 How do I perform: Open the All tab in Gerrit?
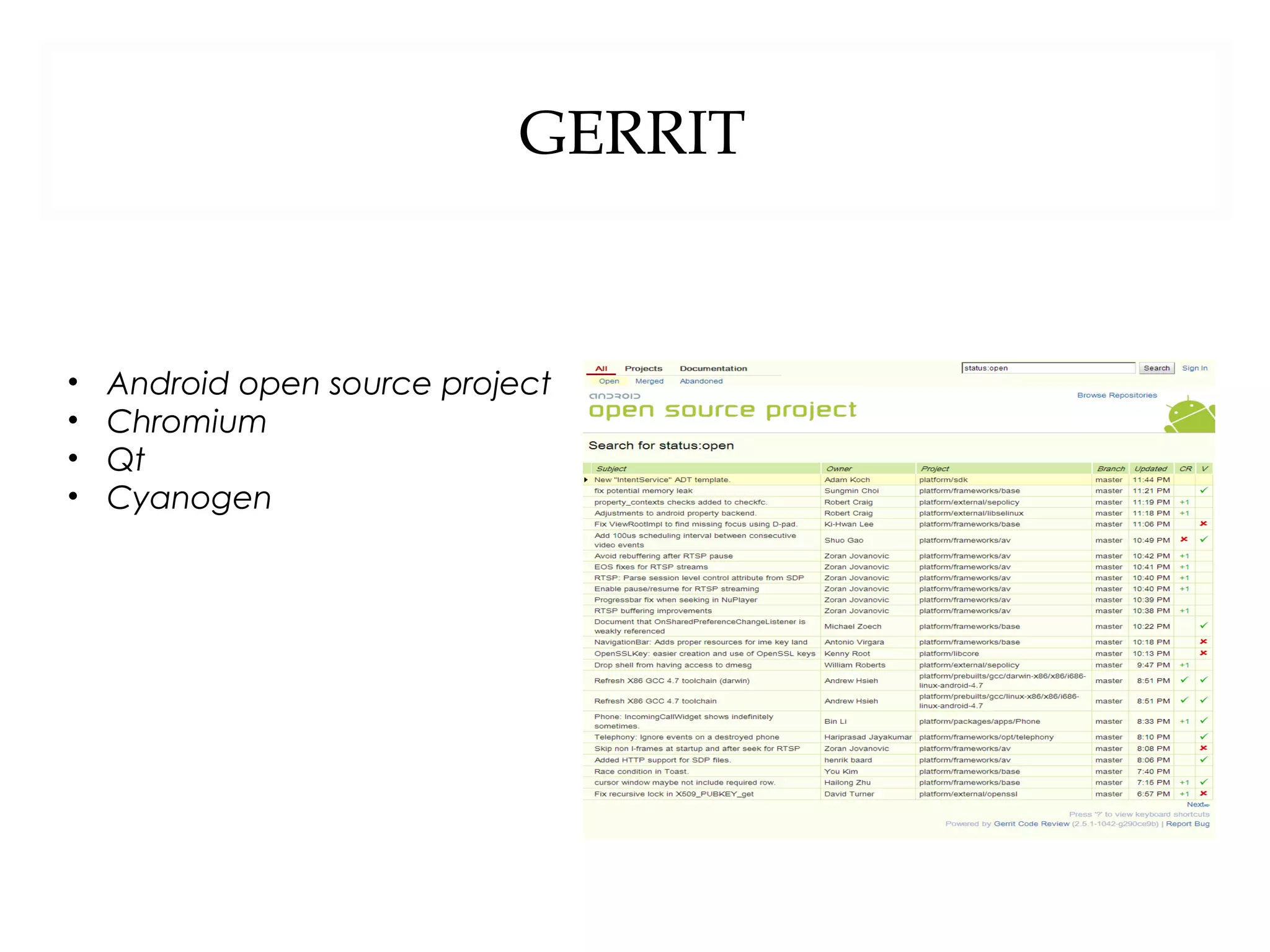click(x=601, y=368)
